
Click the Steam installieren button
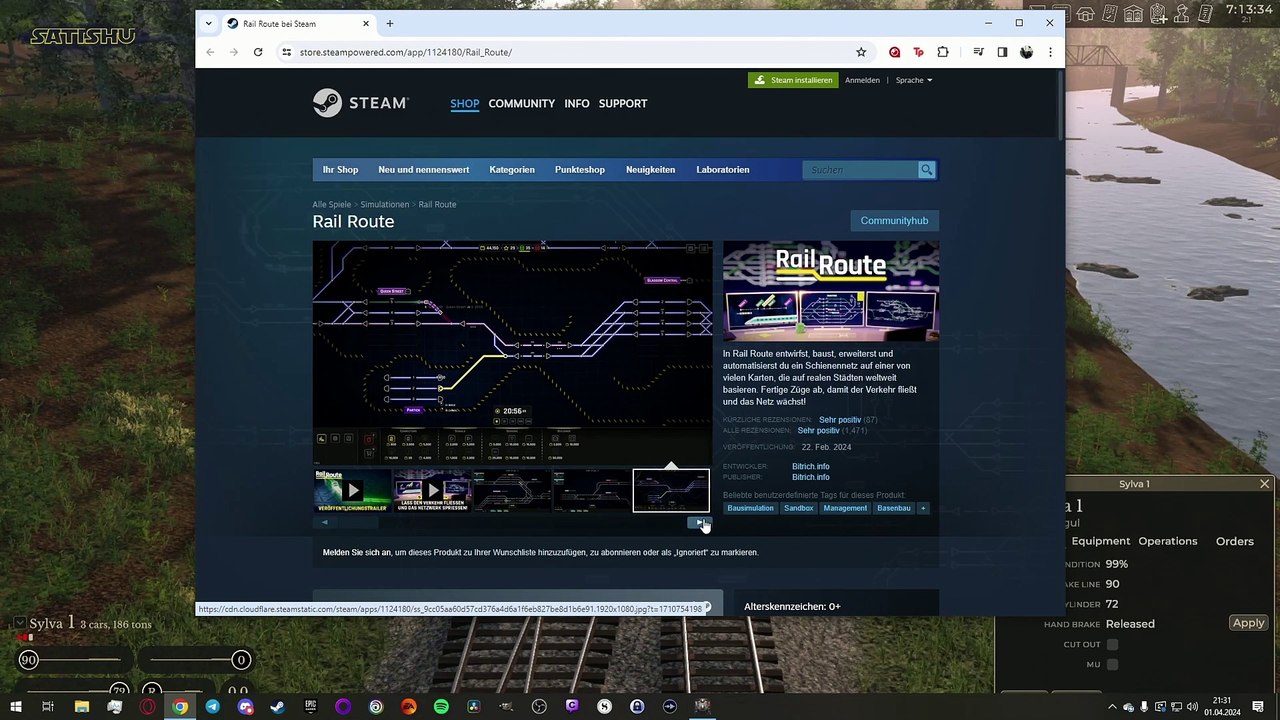coord(793,80)
